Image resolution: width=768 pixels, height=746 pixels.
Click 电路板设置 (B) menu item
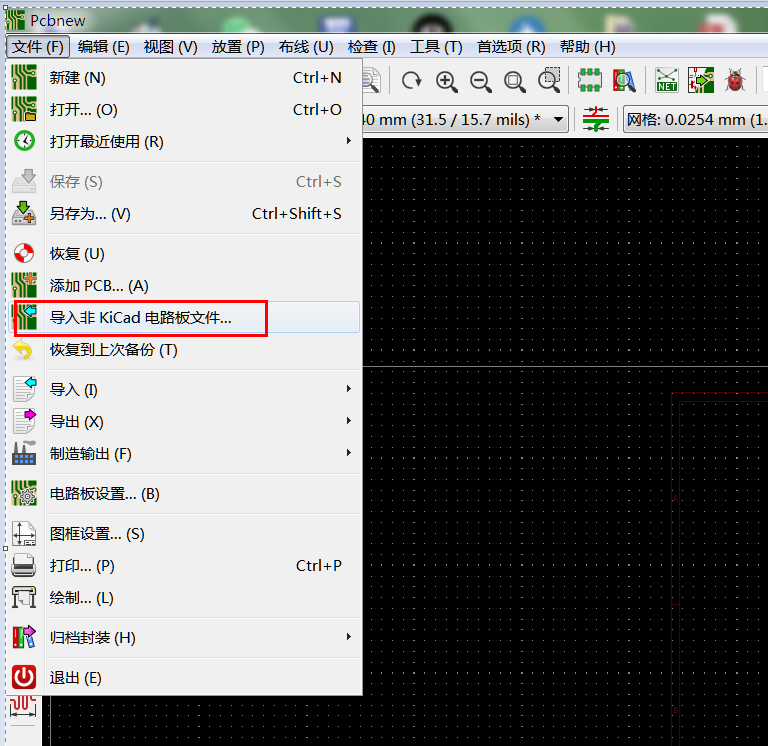click(x=104, y=493)
